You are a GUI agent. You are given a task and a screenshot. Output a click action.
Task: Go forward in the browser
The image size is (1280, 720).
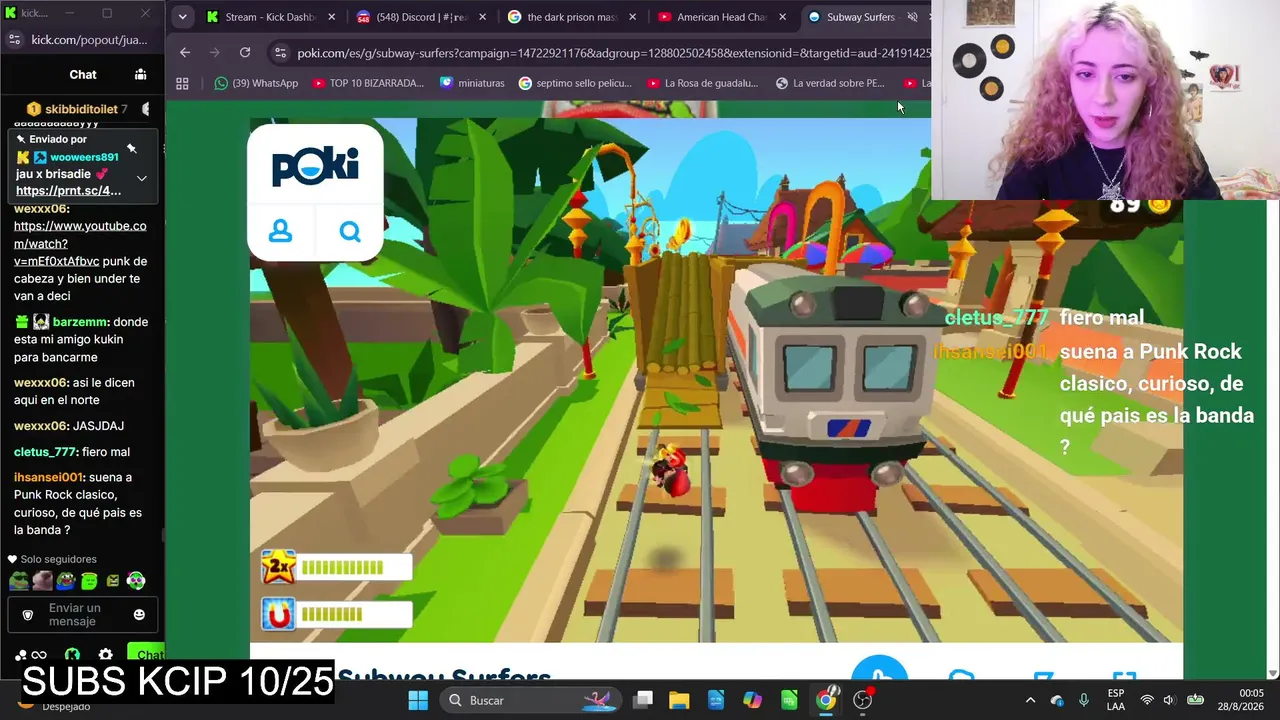tap(215, 52)
